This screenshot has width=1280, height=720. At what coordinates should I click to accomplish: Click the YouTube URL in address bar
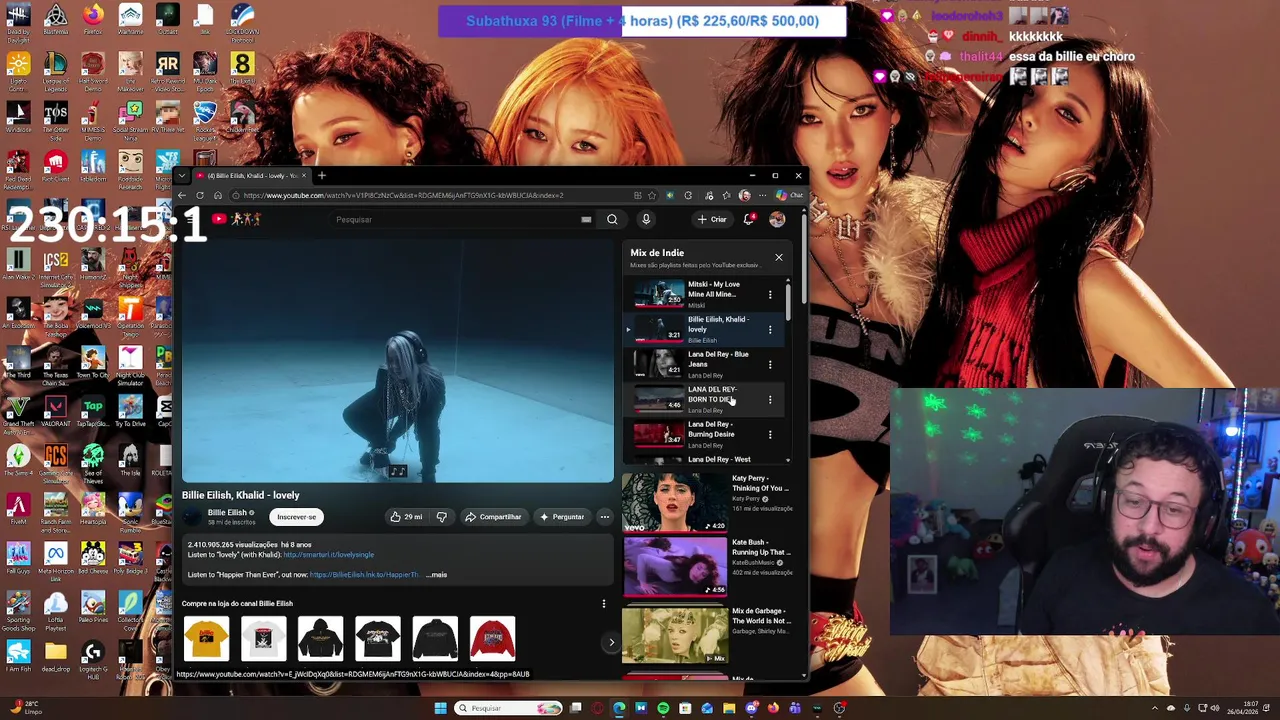tap(403, 195)
